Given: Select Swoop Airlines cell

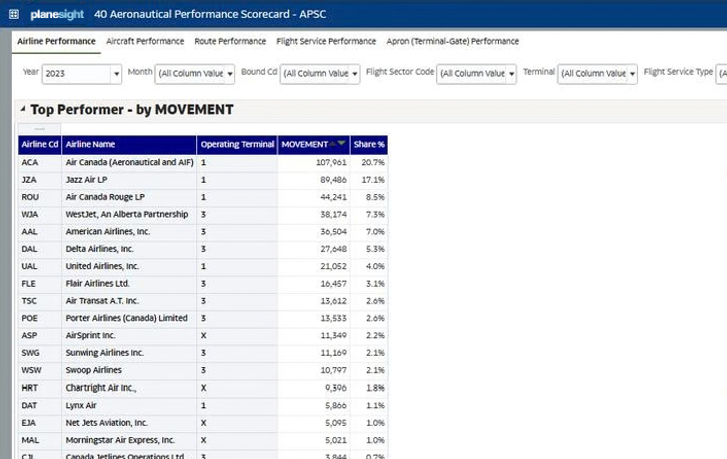Looking at the screenshot, I should point(129,370).
